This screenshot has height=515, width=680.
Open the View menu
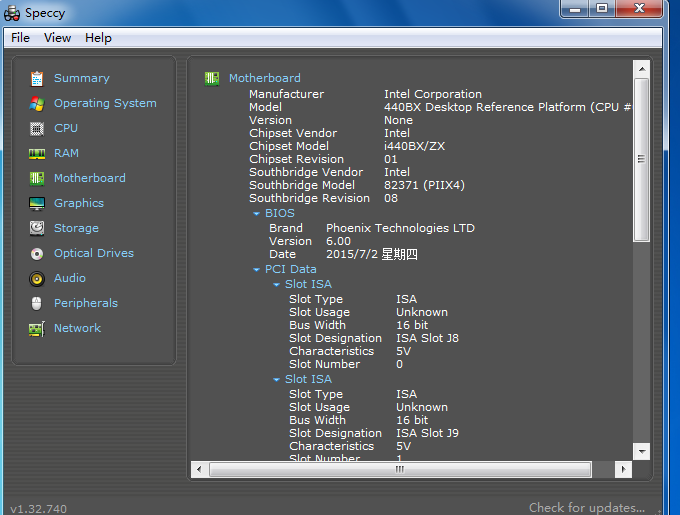pyautogui.click(x=57, y=38)
